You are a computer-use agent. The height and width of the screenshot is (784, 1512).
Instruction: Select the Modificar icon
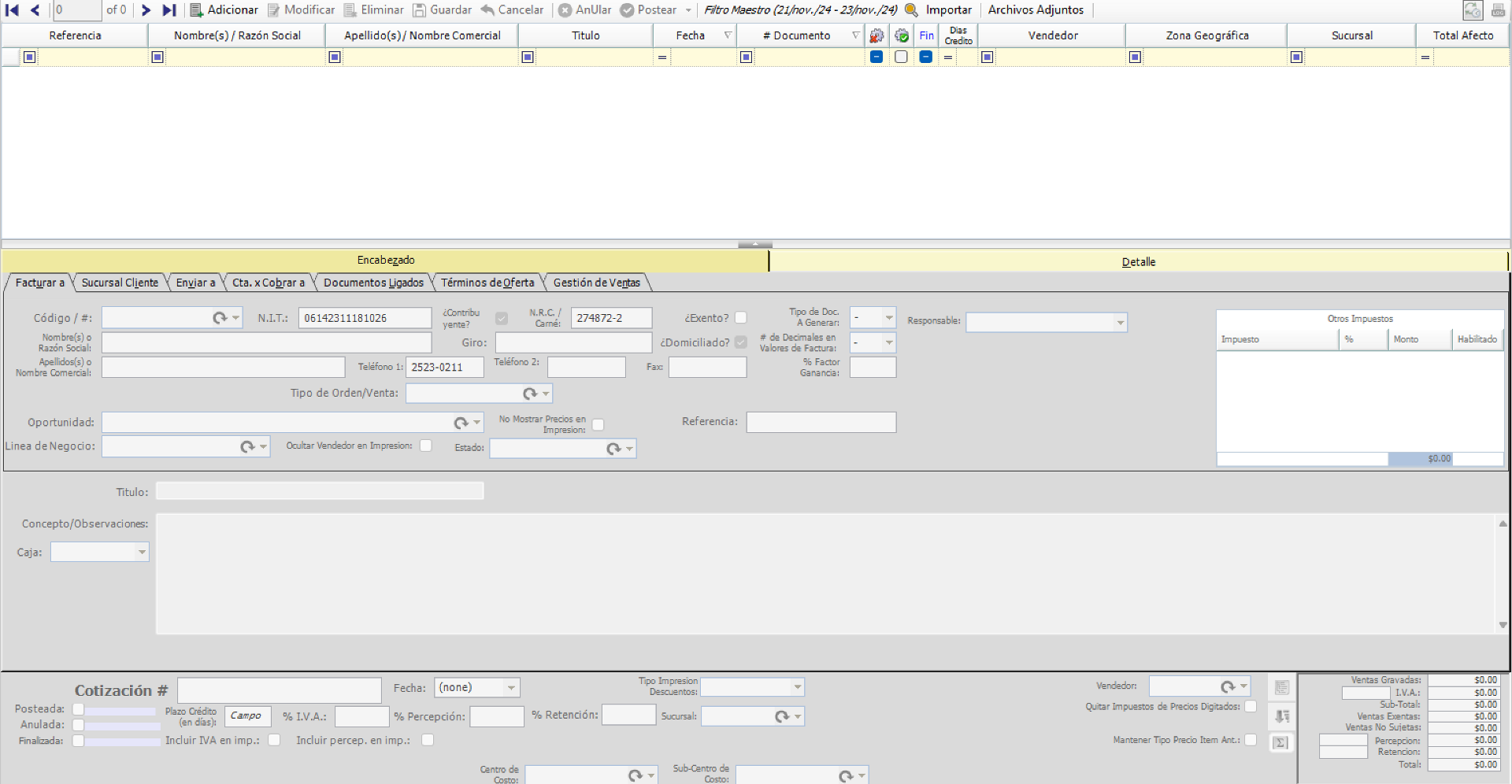tap(271, 9)
